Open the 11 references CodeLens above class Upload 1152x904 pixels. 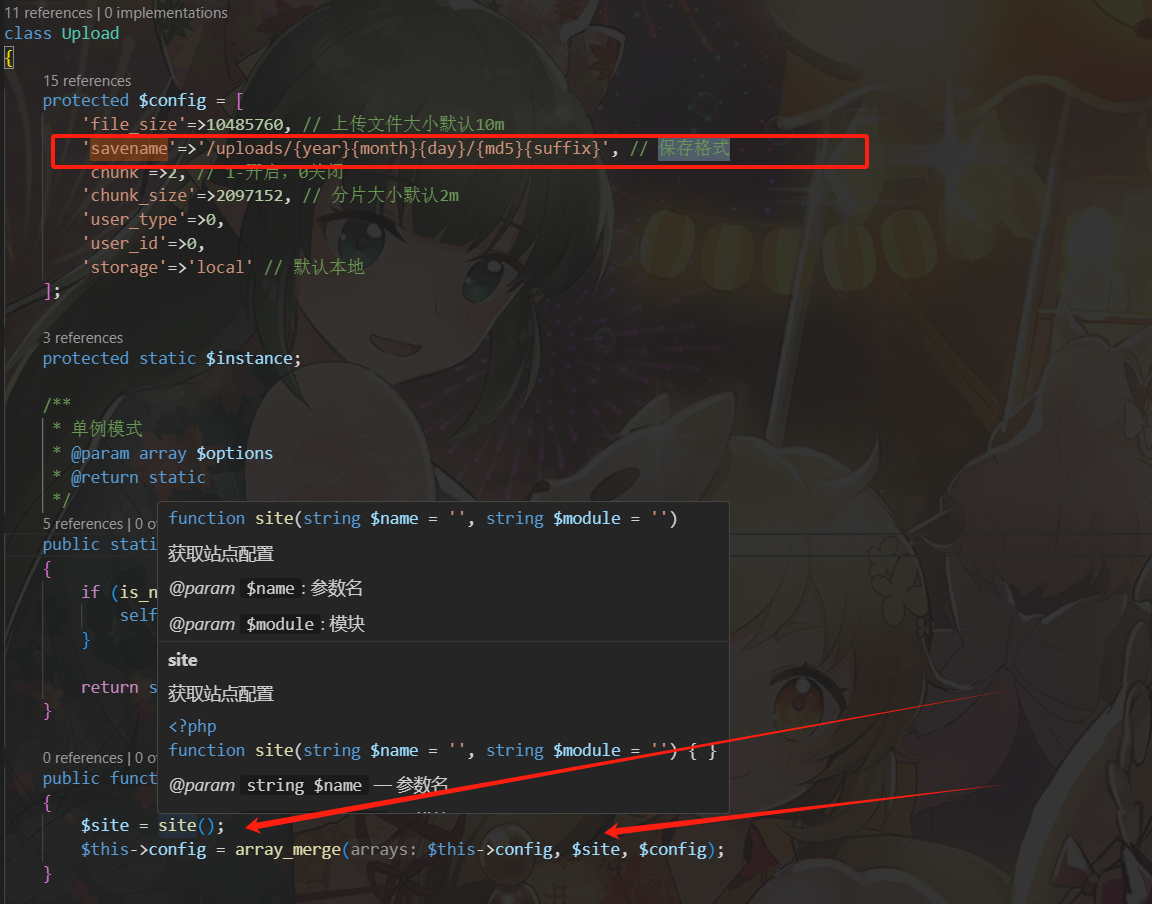tap(48, 12)
